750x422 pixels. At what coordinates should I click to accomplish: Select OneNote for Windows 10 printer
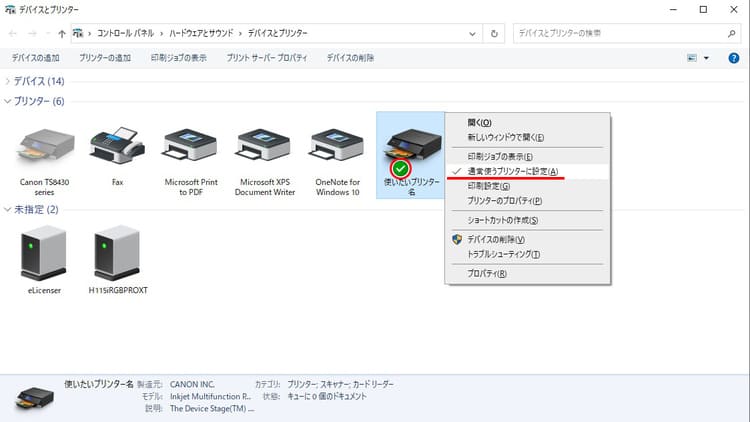click(337, 145)
